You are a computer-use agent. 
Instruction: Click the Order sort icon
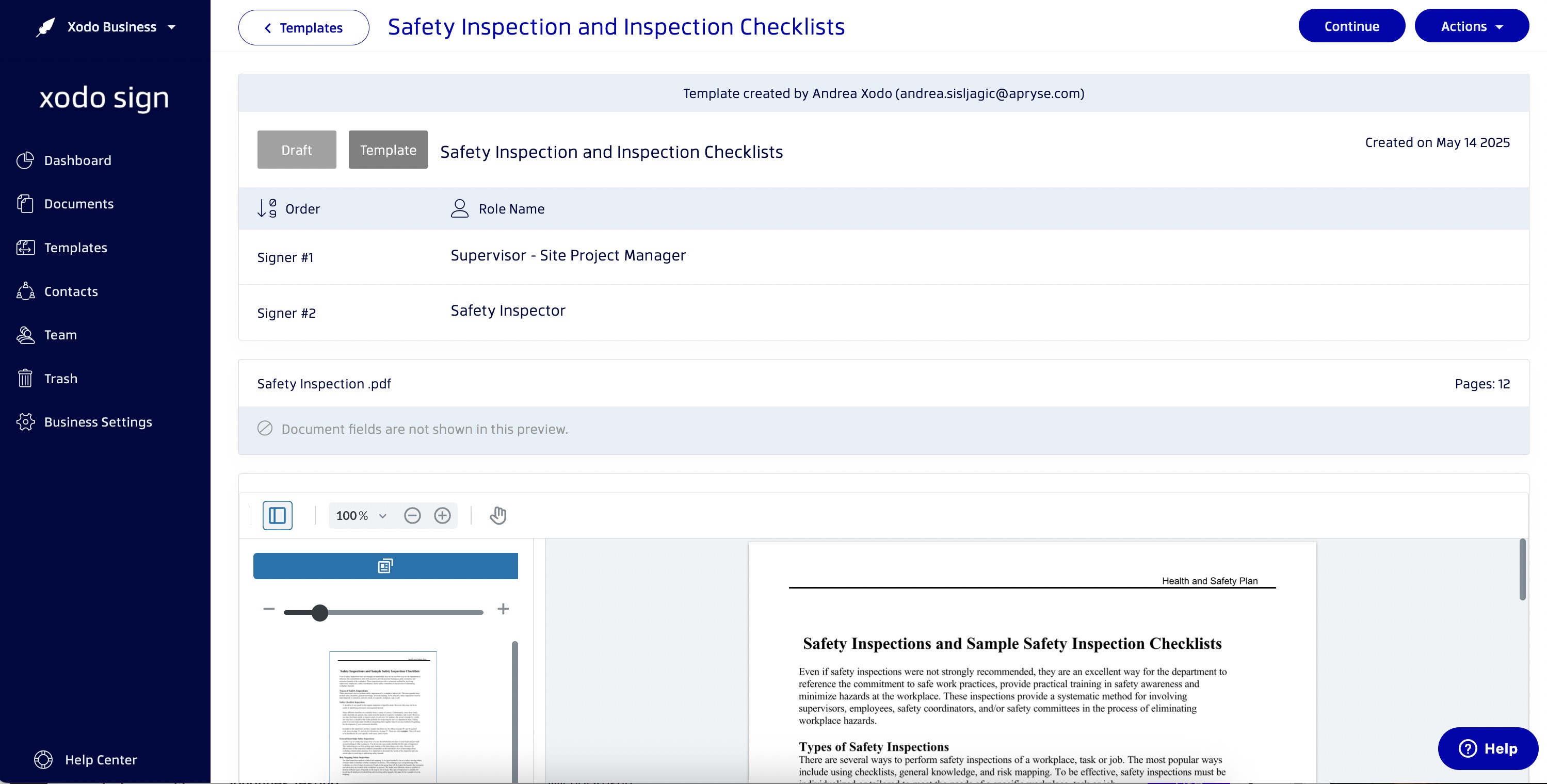[x=267, y=208]
